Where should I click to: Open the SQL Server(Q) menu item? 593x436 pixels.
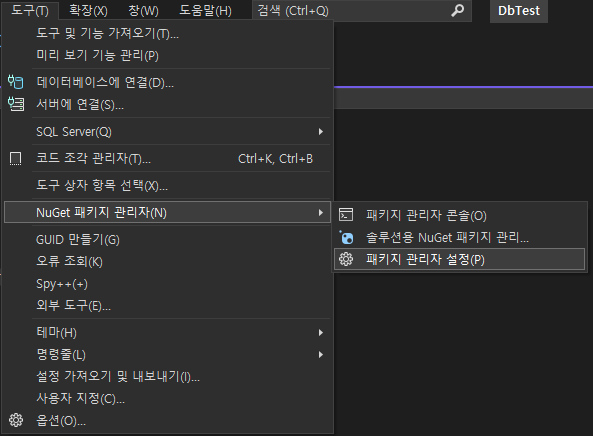pos(168,132)
